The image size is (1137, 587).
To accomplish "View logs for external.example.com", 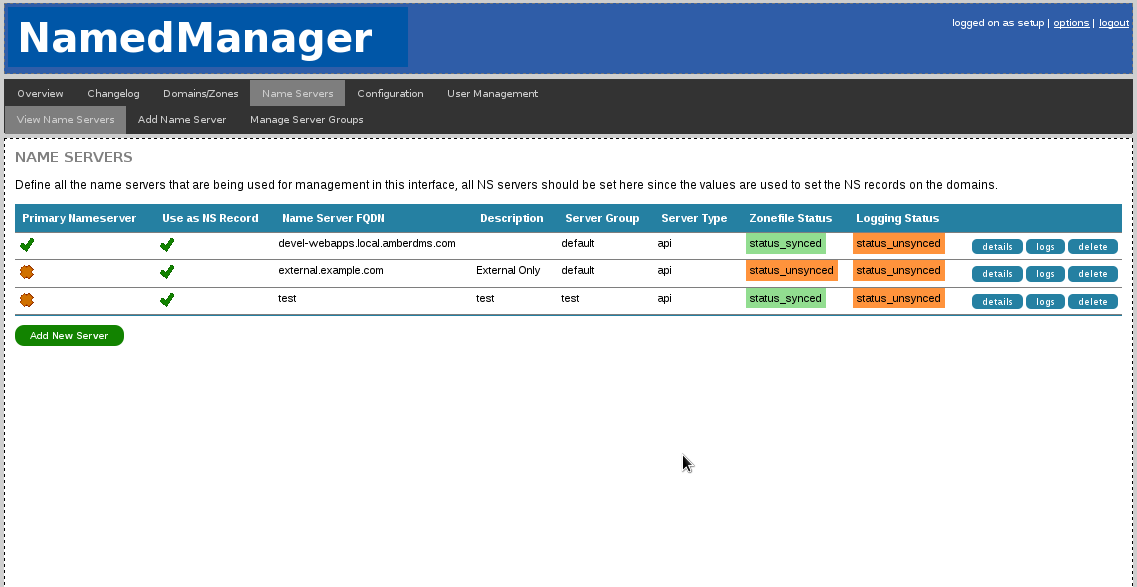I will (1045, 273).
